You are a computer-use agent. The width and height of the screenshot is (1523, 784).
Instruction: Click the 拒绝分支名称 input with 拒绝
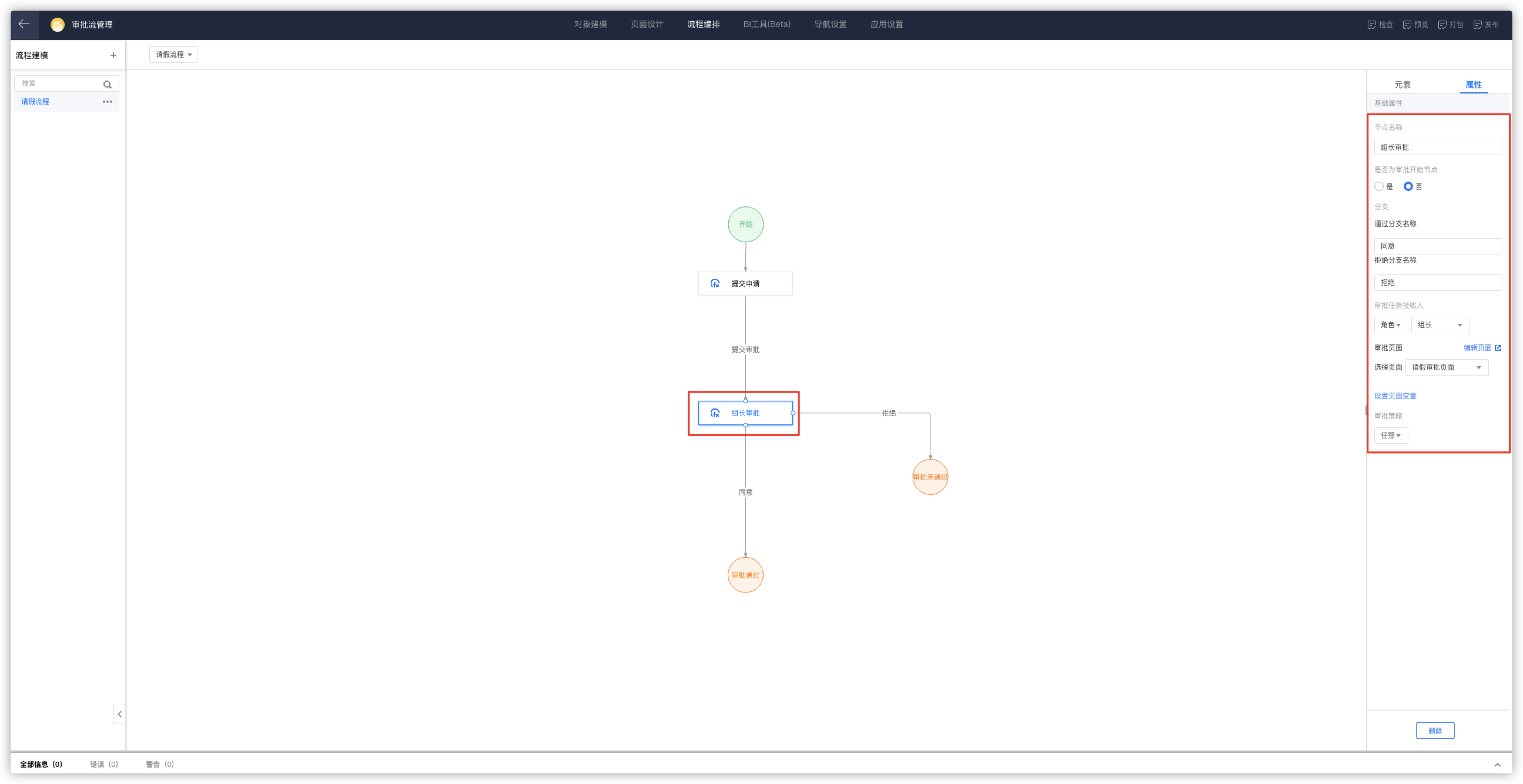pos(1438,283)
